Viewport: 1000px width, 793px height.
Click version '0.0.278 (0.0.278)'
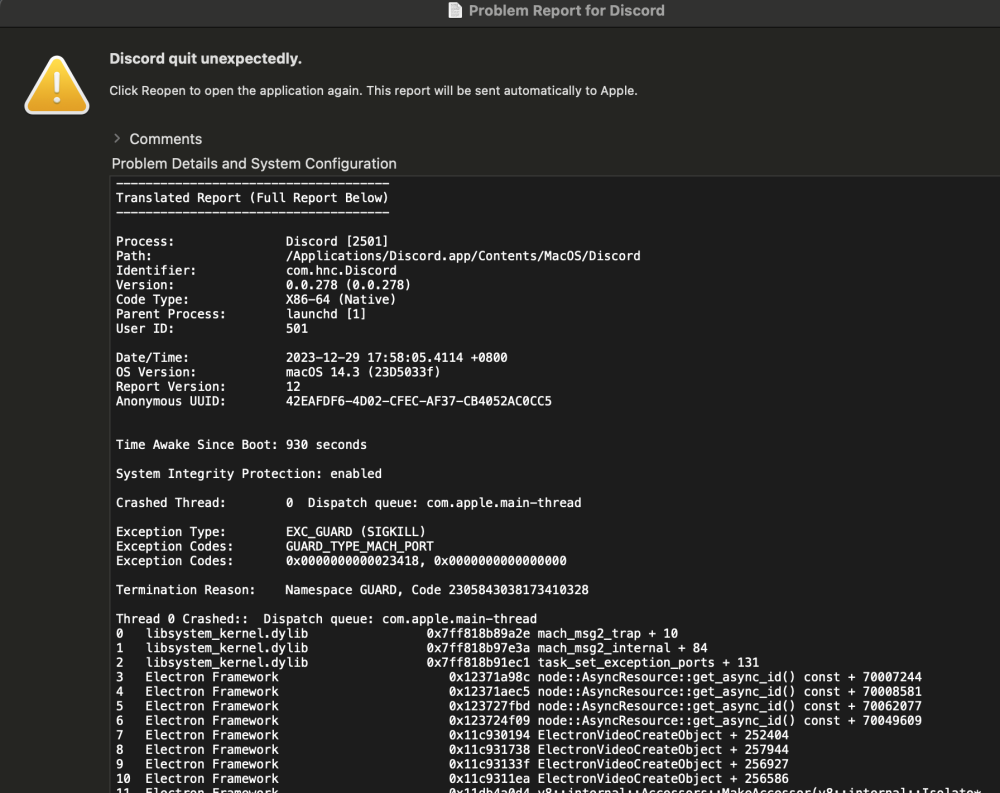[x=348, y=285]
